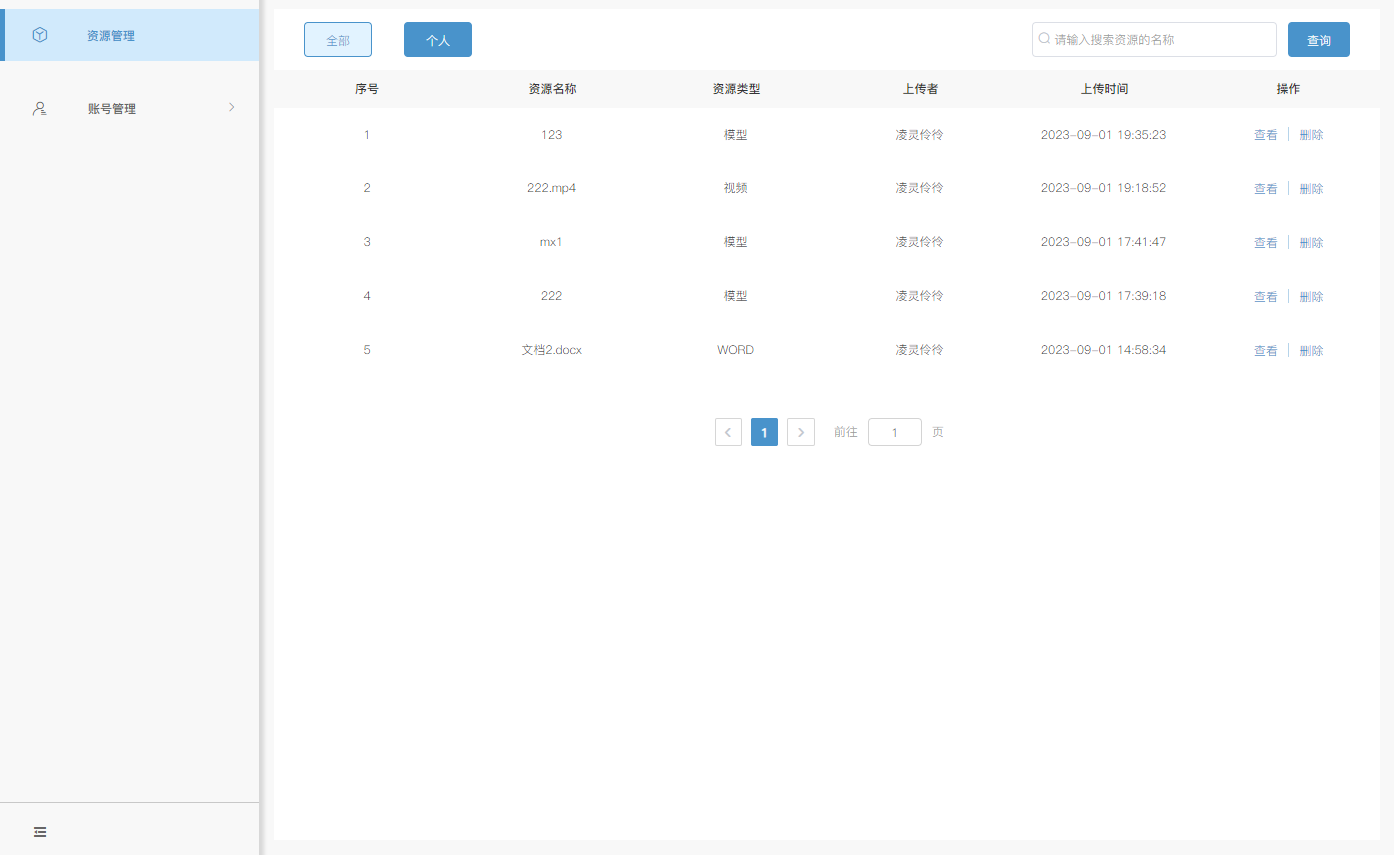Click the 操作 column header
The width and height of the screenshot is (1394, 855).
click(x=1288, y=89)
